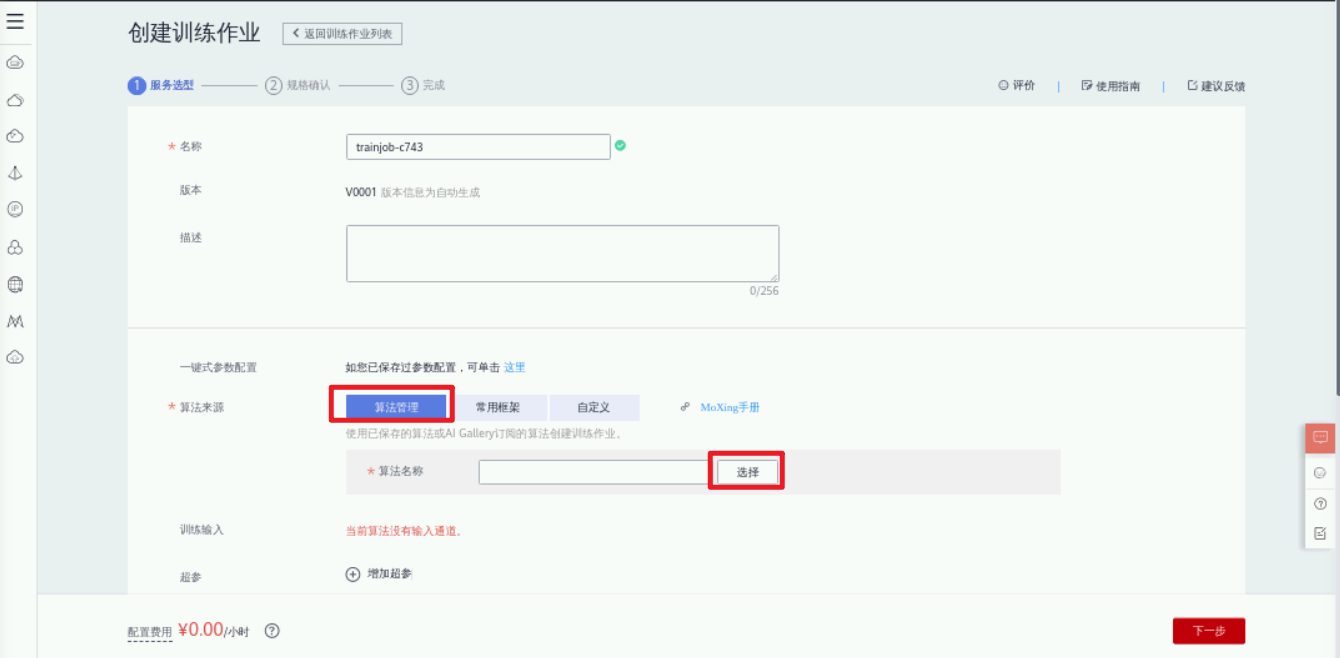Image resolution: width=1340 pixels, height=658 pixels.
Task: Click step 3 完成 in progress bar
Action: point(423,86)
